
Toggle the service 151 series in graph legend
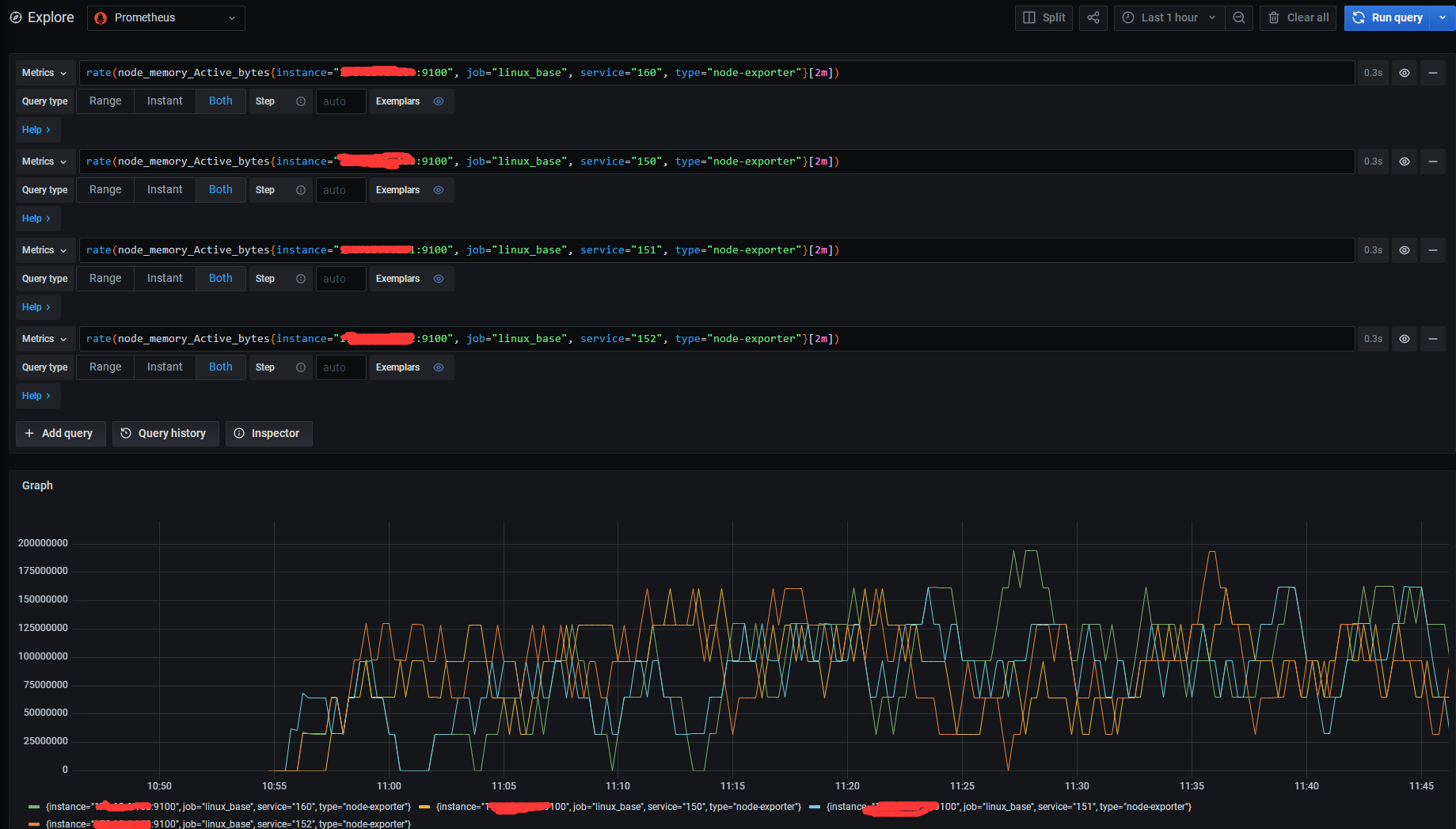1006,806
